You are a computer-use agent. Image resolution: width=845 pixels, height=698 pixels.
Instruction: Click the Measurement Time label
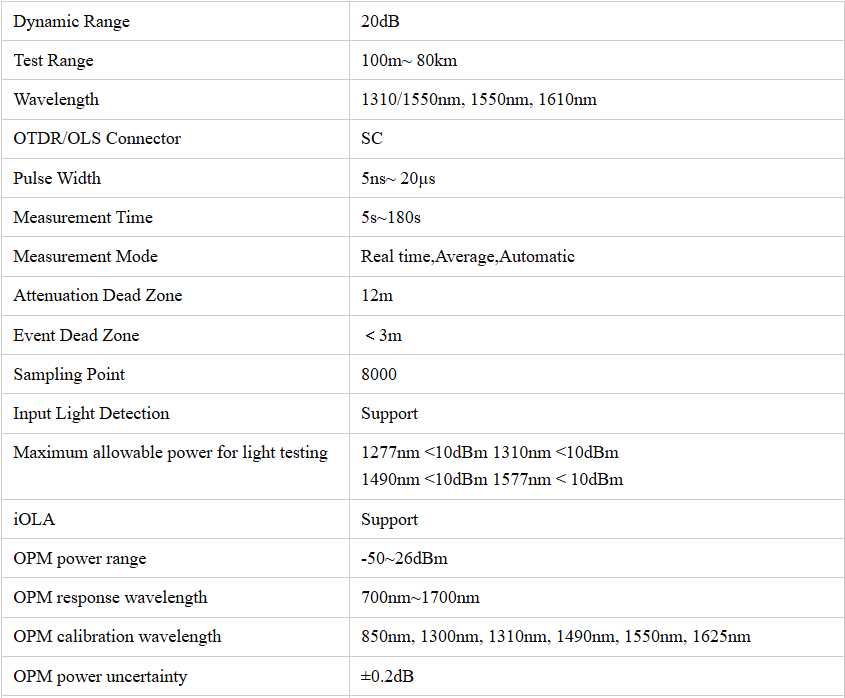click(x=83, y=217)
